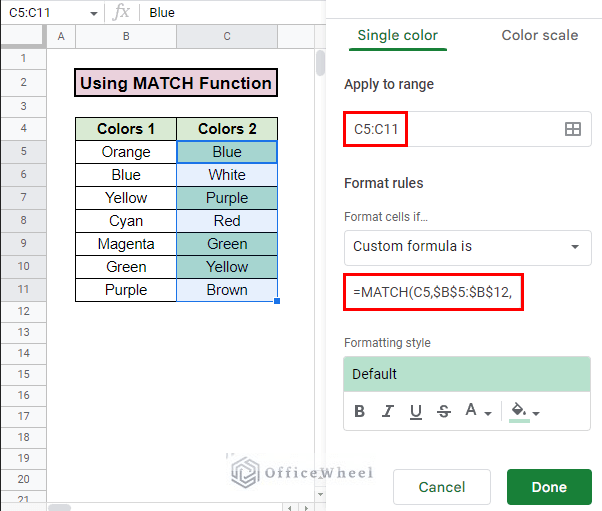Select the Purple cell in Colors 1
602x511 pixels.
[x=126, y=290]
